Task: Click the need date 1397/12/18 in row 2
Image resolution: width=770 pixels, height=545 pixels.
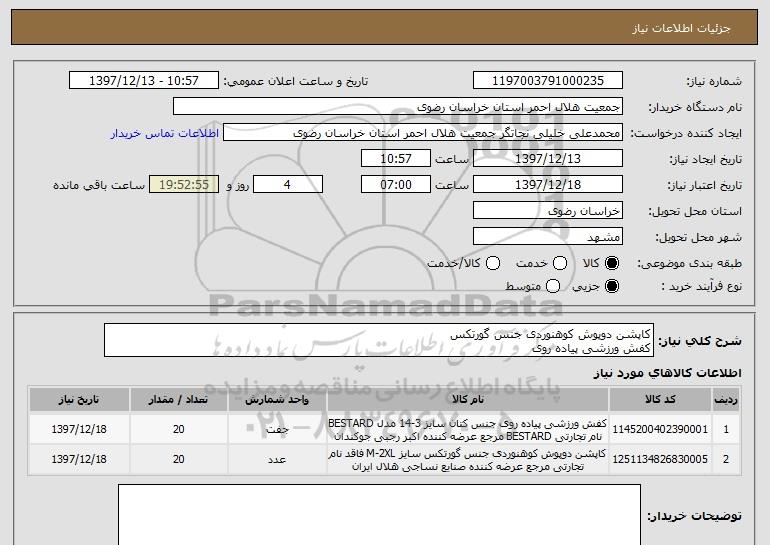Action: coord(79,459)
